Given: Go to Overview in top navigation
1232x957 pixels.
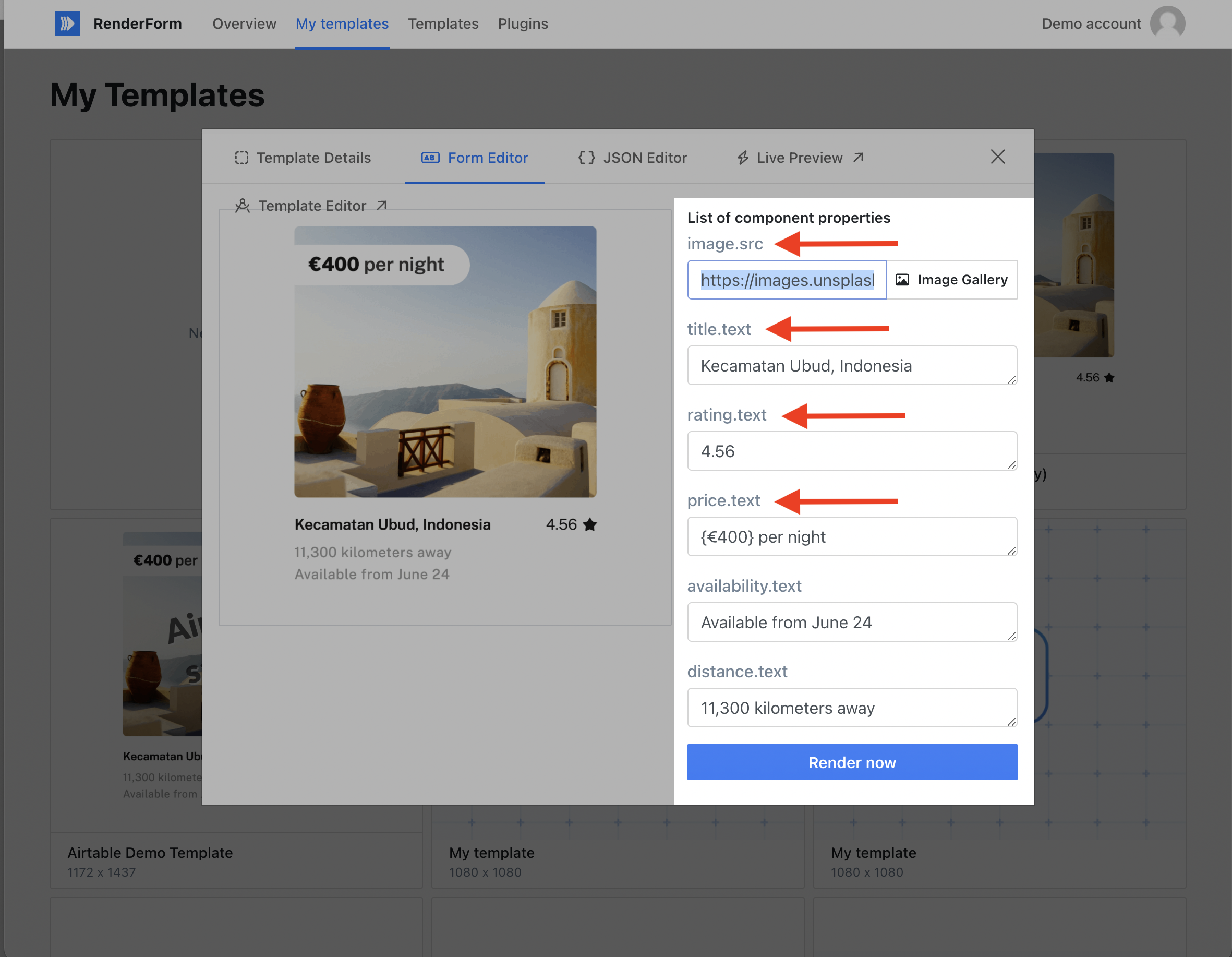Looking at the screenshot, I should click(x=244, y=23).
